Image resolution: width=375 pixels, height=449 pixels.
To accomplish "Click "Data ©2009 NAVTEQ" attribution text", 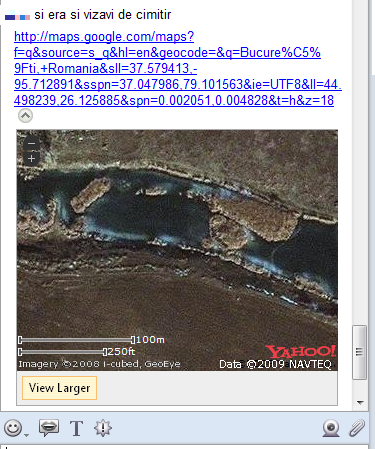I will click(x=275, y=364).
